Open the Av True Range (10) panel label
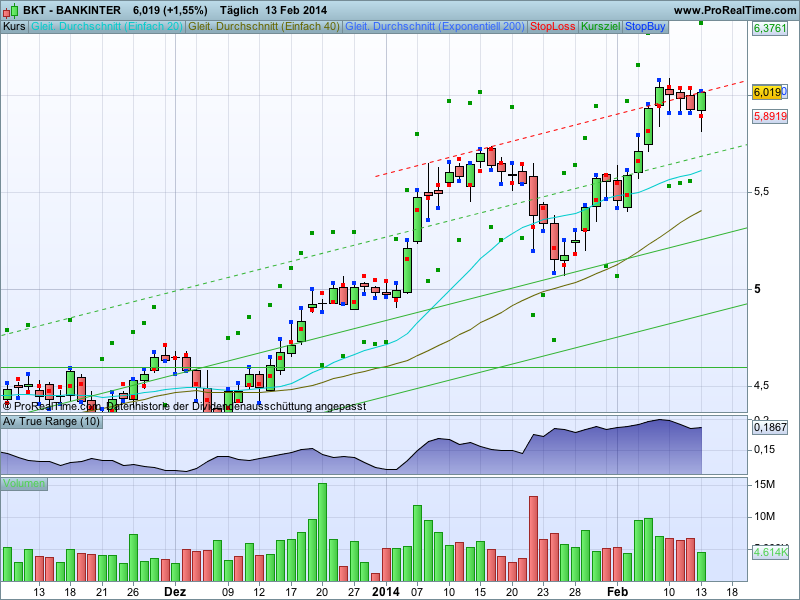Image resolution: width=800 pixels, height=600 pixels. click(x=51, y=422)
